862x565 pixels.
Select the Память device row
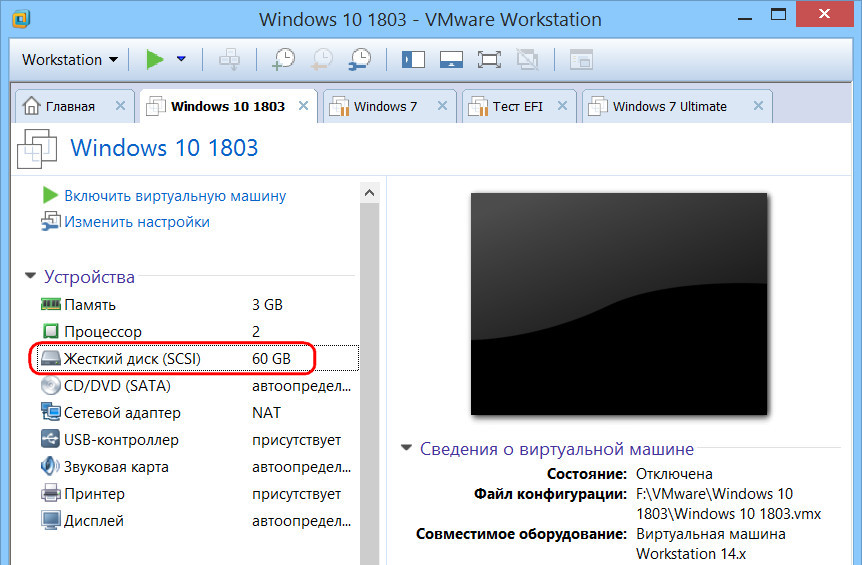pos(198,304)
